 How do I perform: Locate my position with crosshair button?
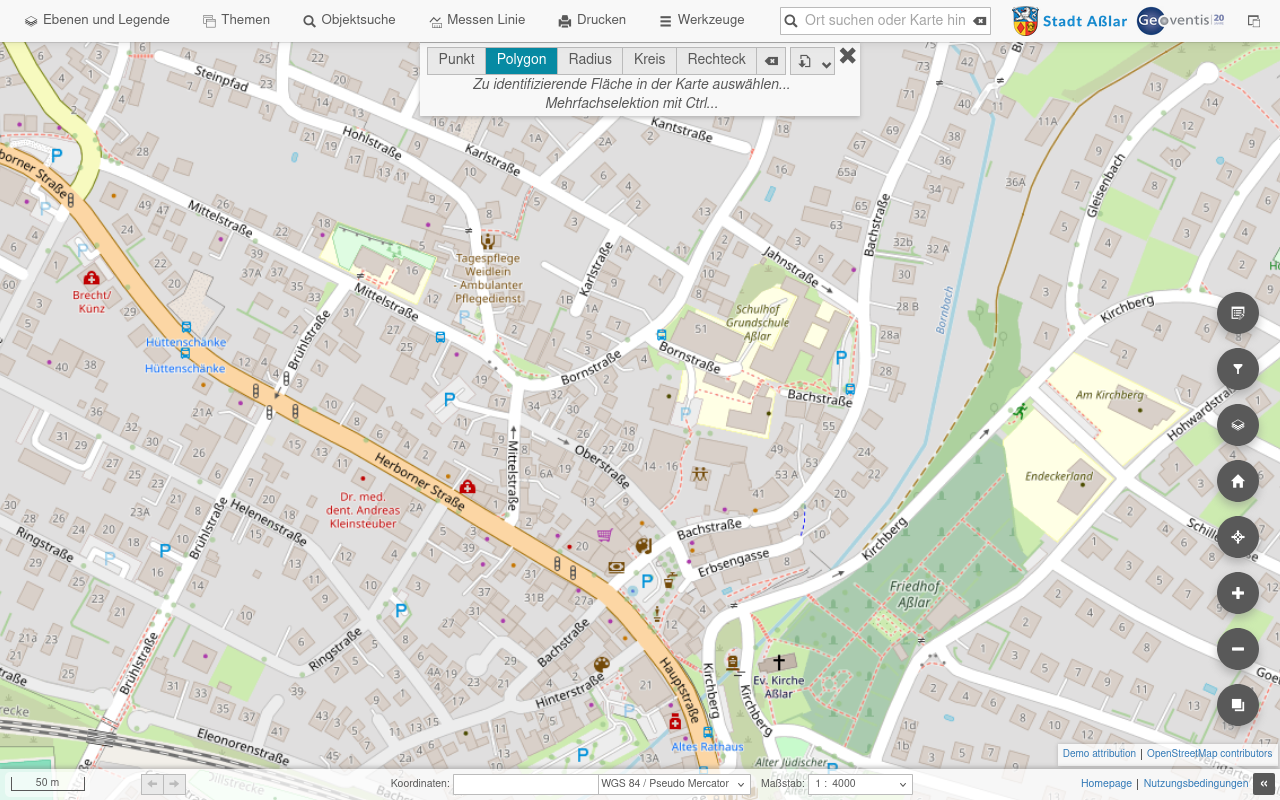pyautogui.click(x=1238, y=537)
